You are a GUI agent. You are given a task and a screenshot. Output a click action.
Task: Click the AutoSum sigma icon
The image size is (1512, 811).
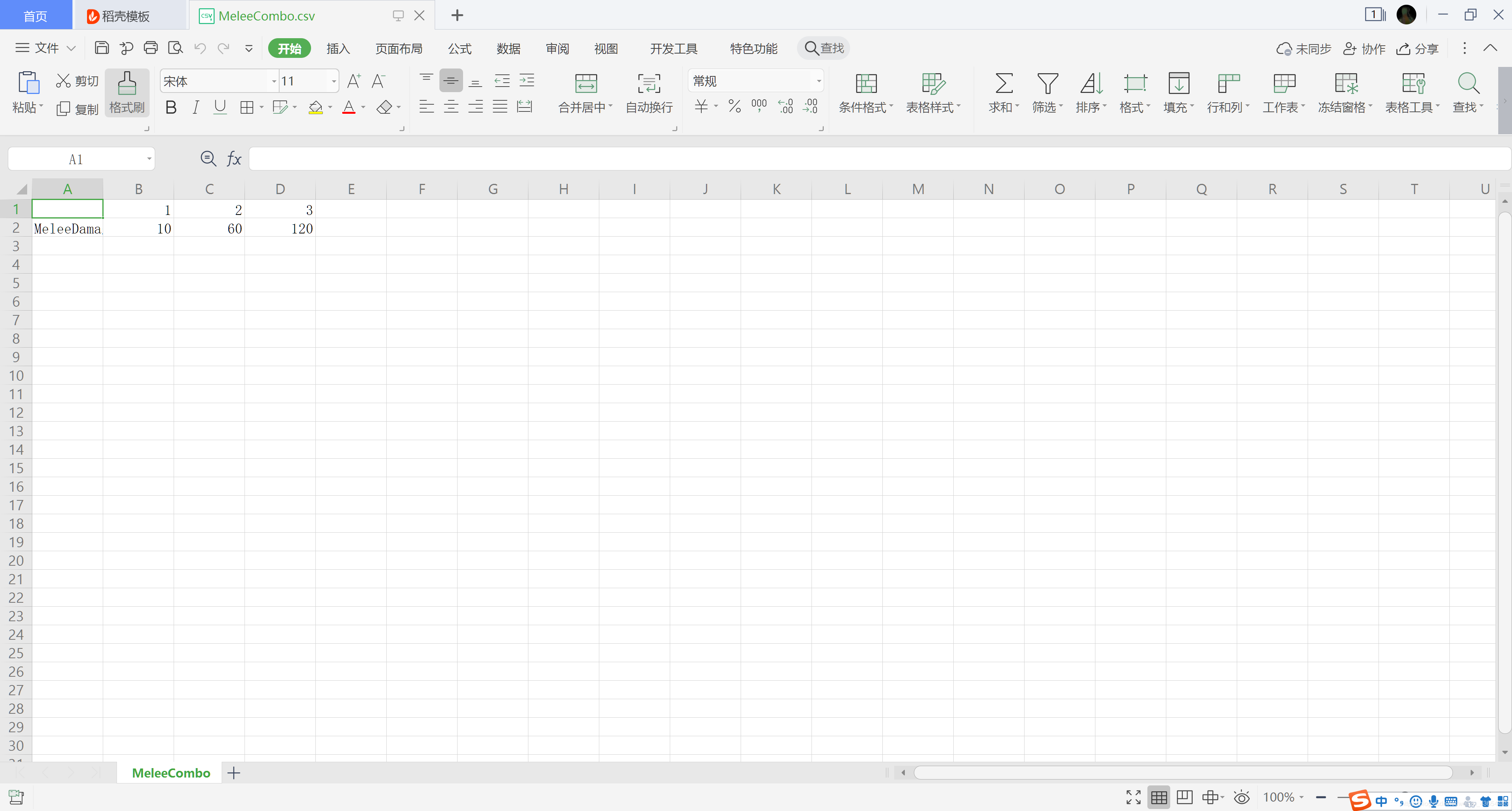[1004, 83]
